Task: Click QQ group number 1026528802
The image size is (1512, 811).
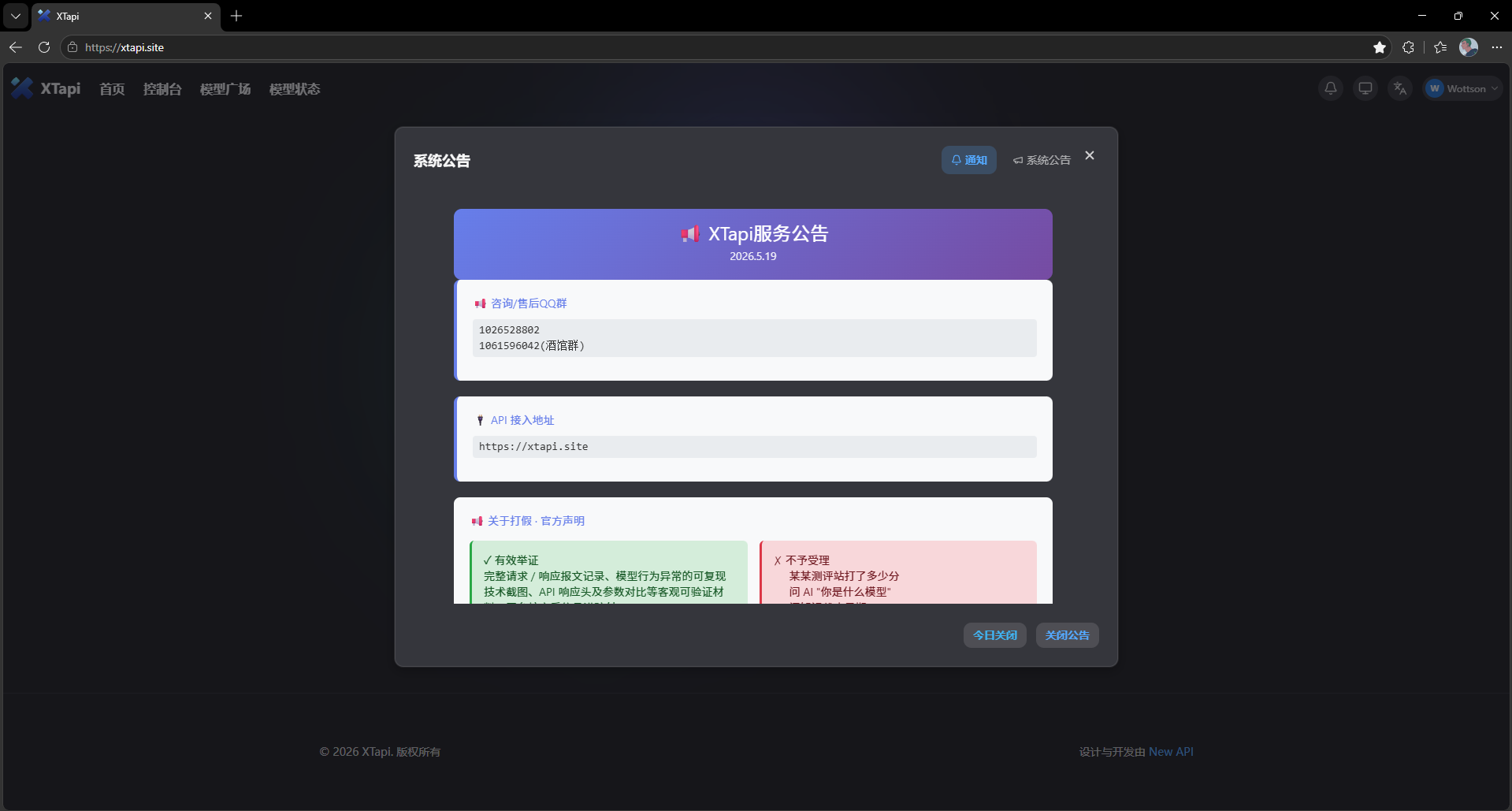Action: coord(509,330)
